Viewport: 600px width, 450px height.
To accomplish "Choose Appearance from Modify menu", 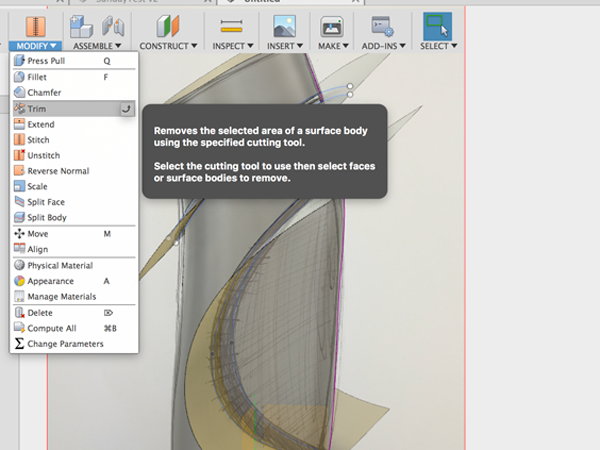I will coord(74,281).
